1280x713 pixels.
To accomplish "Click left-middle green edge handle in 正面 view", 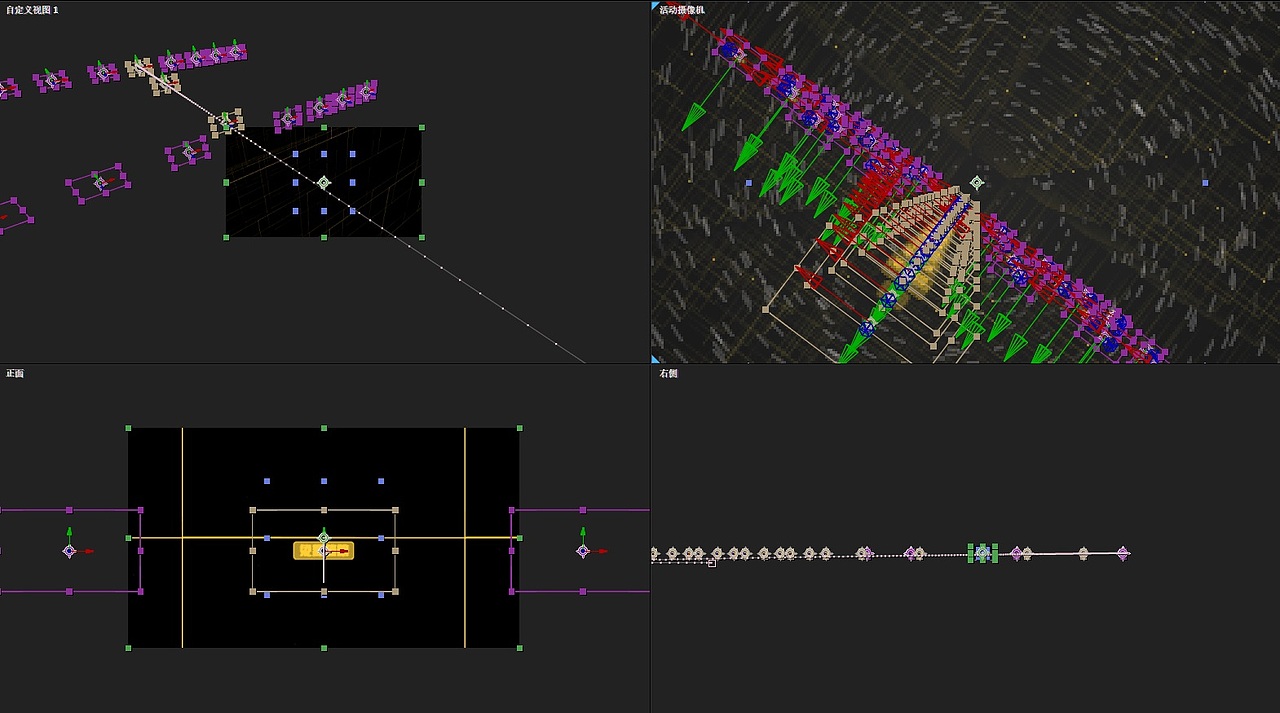I will pyautogui.click(x=128, y=538).
